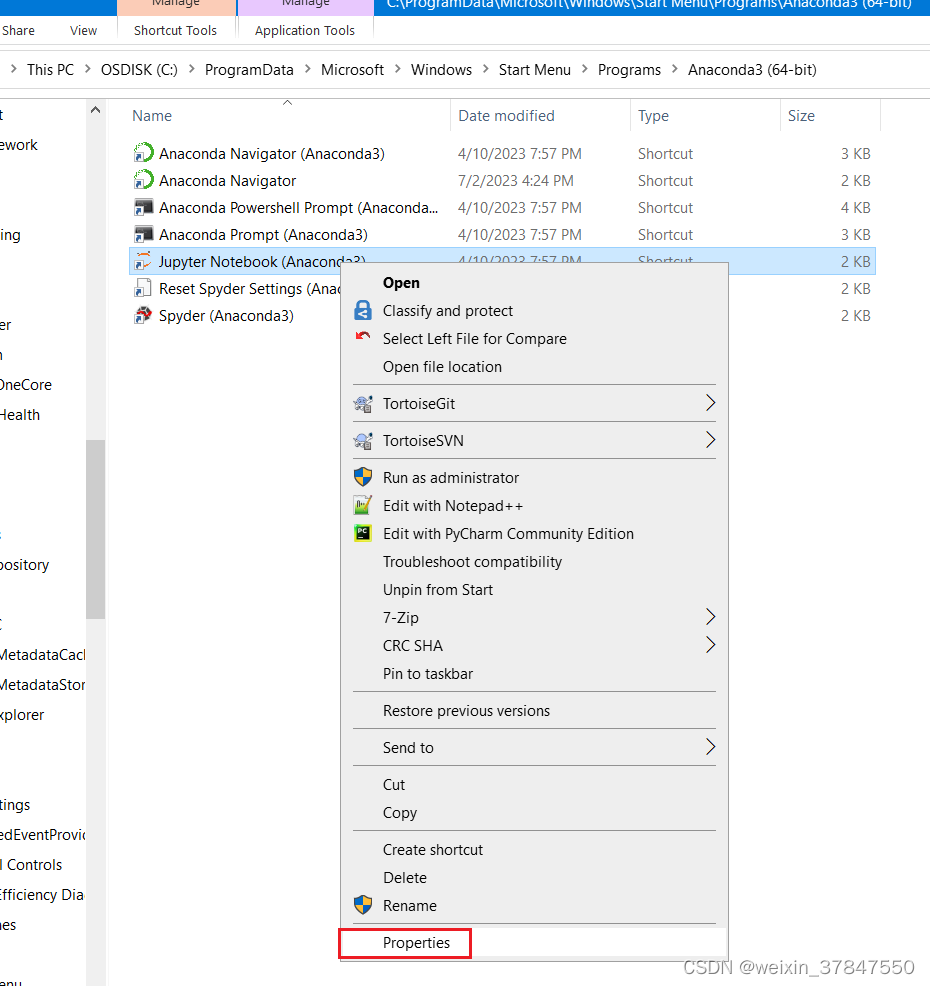This screenshot has height=986, width=930.
Task: Choose Restore previous versions
Action: point(466,711)
